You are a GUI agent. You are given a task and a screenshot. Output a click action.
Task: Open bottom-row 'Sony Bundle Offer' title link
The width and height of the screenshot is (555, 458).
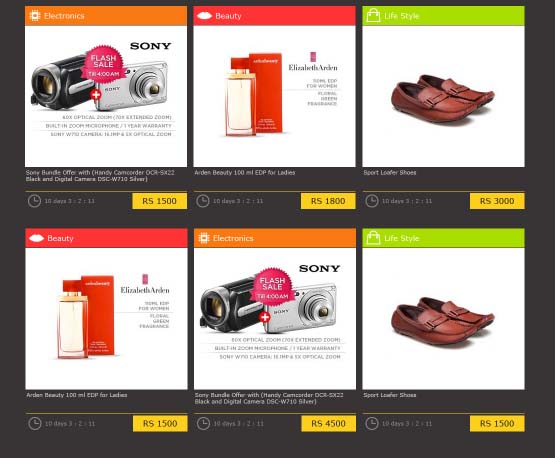click(x=269, y=398)
